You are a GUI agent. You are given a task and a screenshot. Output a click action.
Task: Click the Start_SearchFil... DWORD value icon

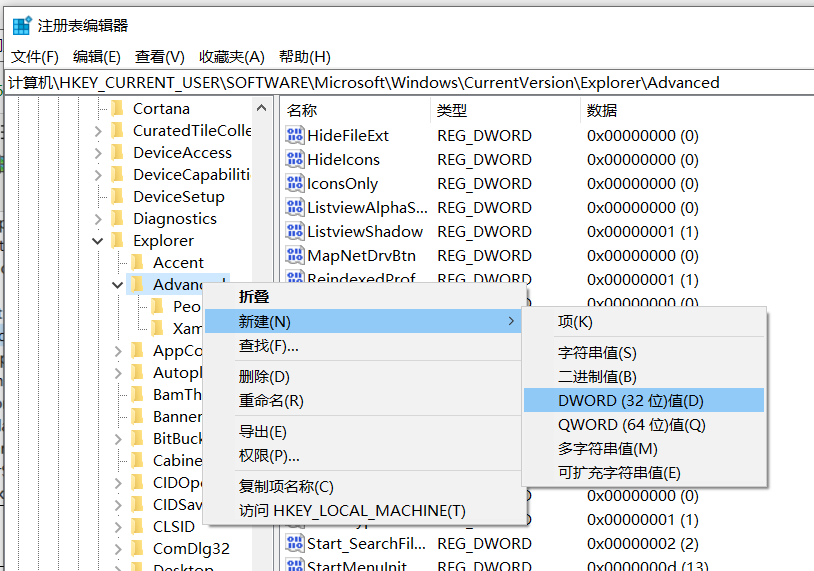pyautogui.click(x=295, y=543)
